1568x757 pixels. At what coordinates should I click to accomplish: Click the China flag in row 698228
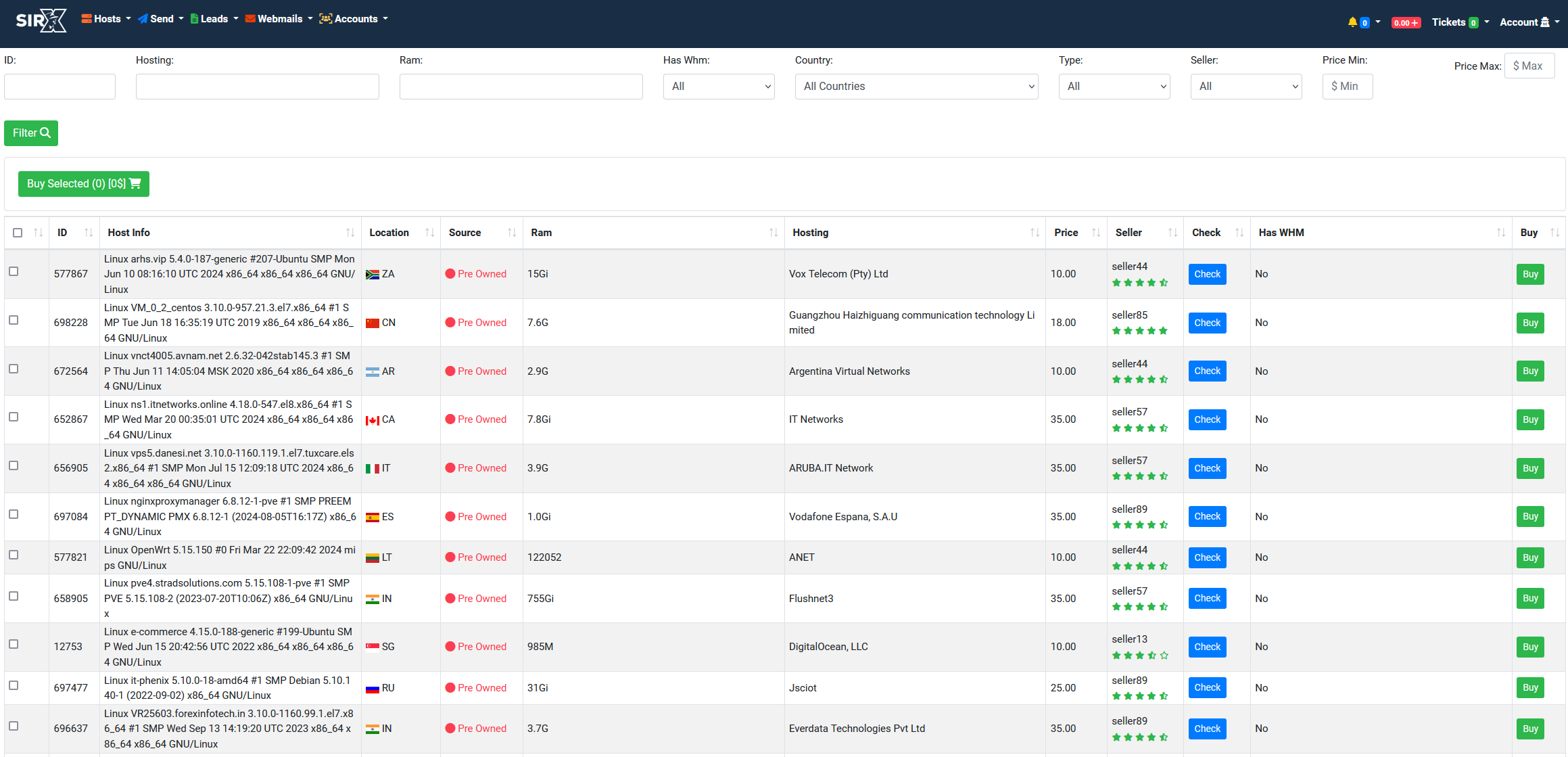372,323
